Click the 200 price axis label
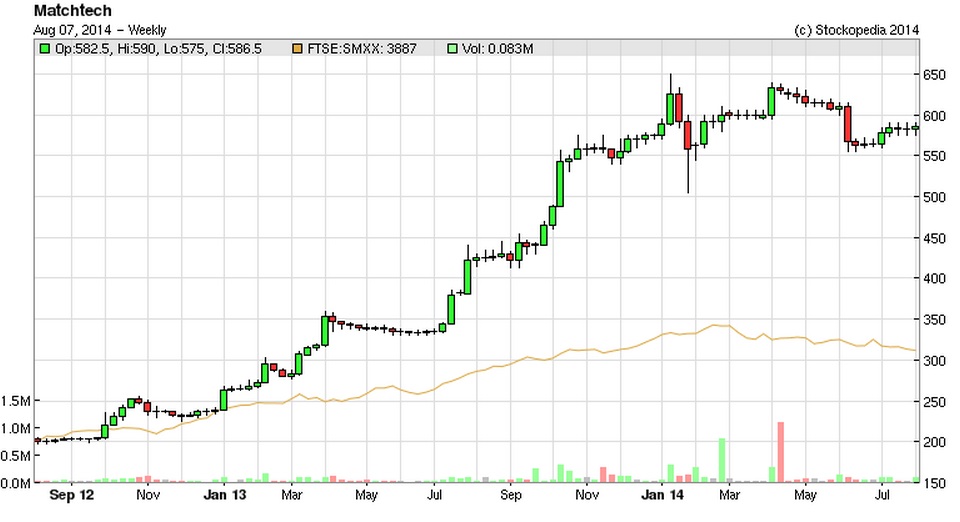 tap(934, 442)
